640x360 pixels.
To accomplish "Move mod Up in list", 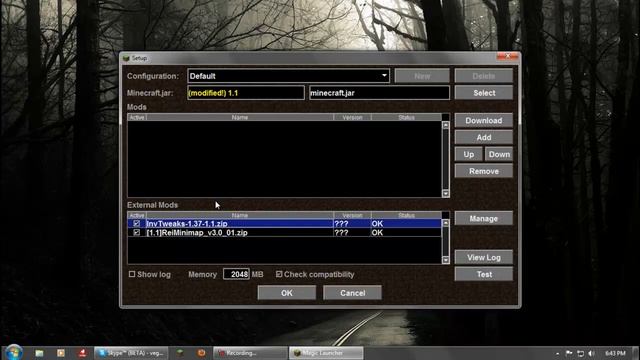I will click(x=469, y=154).
